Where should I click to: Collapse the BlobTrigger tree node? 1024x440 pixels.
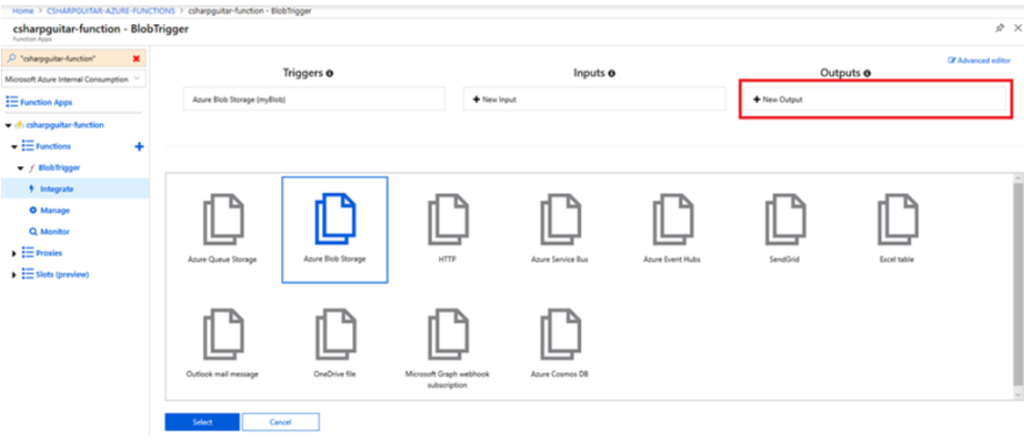[21, 168]
